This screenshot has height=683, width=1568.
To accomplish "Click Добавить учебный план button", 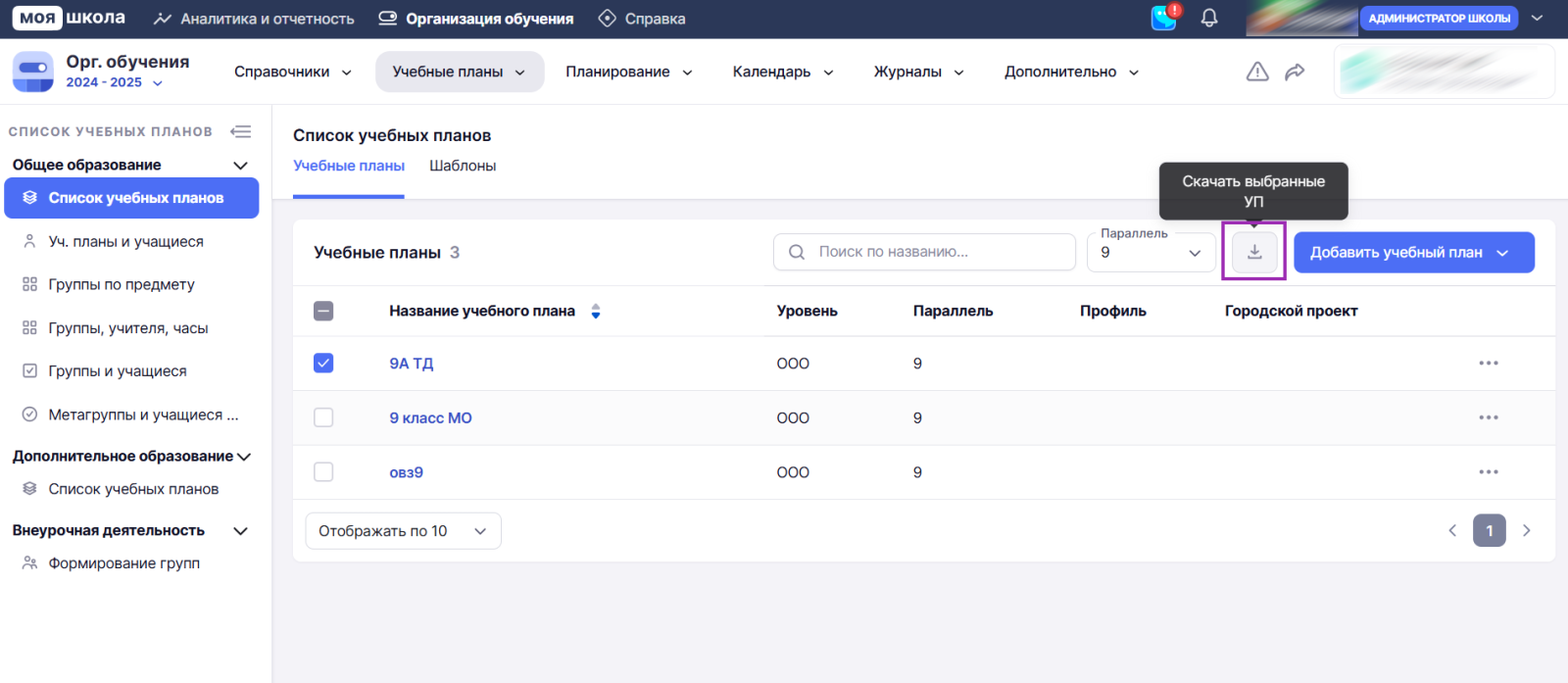I will pyautogui.click(x=1412, y=253).
